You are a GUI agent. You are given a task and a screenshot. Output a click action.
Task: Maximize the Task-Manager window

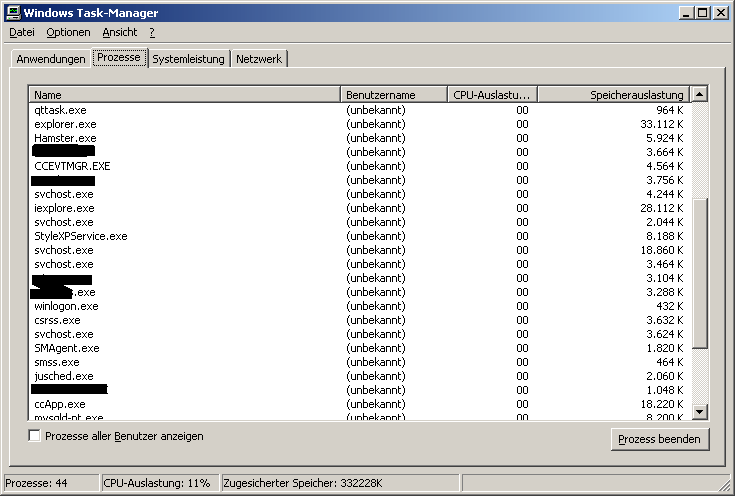point(703,12)
